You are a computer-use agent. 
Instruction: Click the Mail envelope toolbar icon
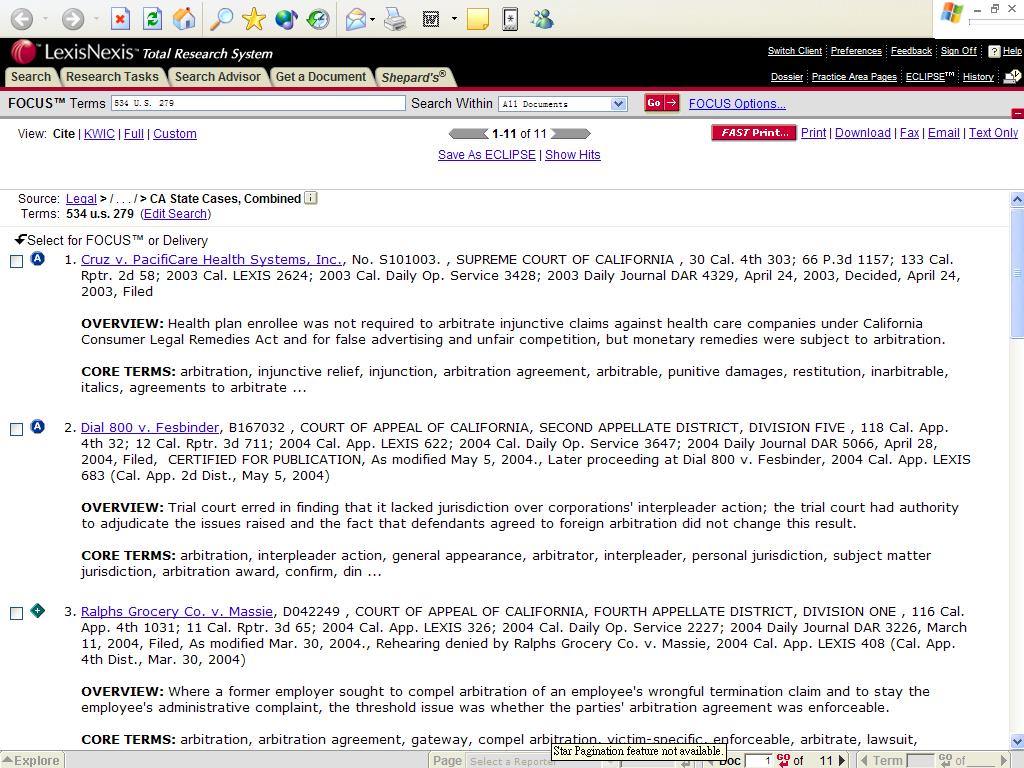coord(356,20)
